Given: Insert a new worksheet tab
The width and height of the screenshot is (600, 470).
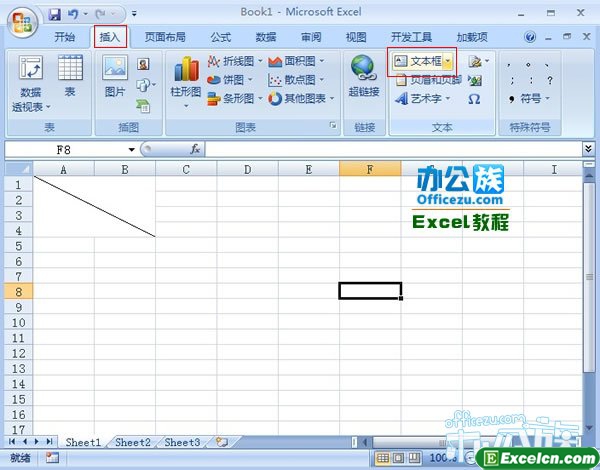Looking at the screenshot, I should [x=222, y=442].
